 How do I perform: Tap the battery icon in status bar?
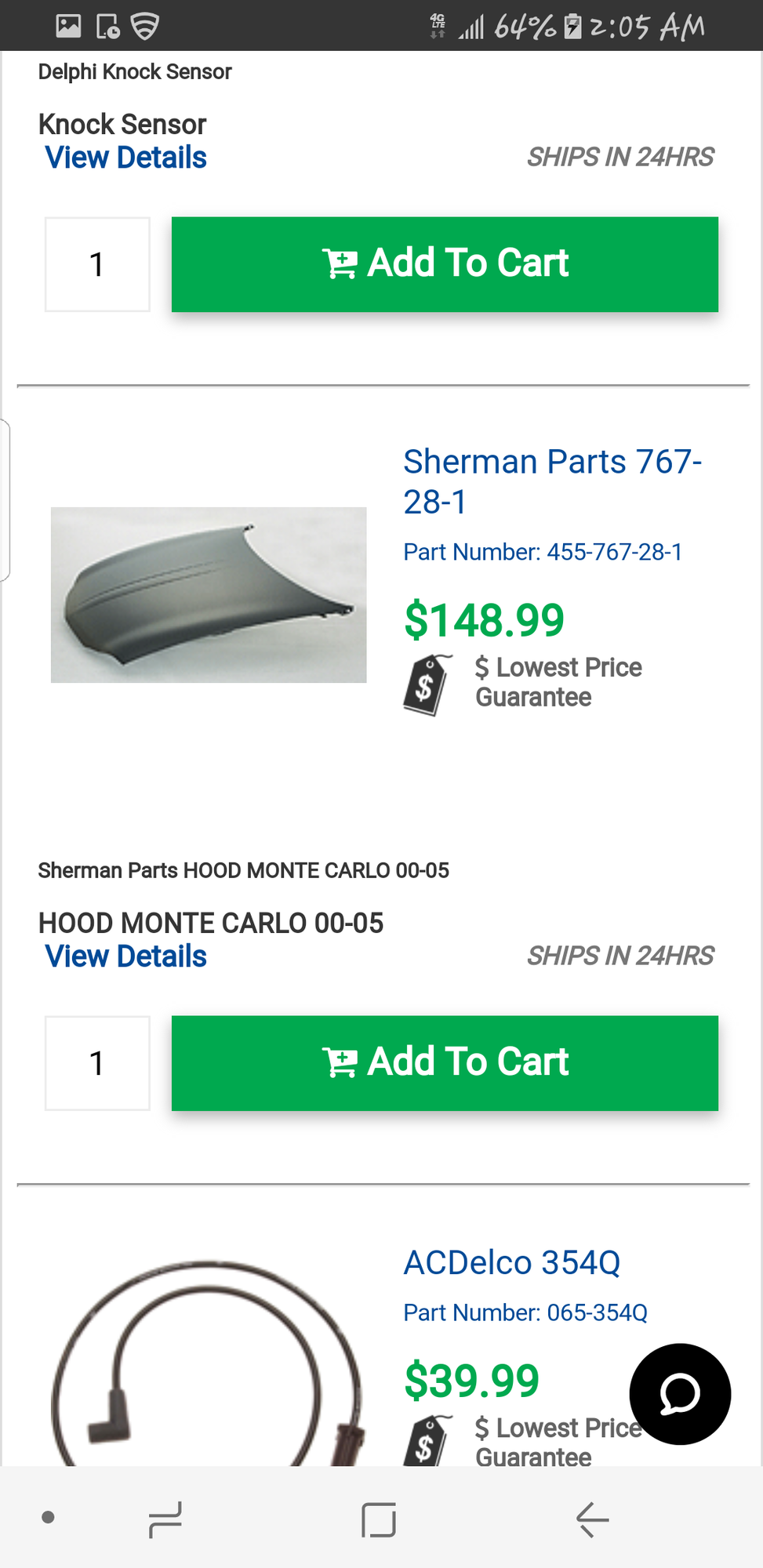coord(573,27)
